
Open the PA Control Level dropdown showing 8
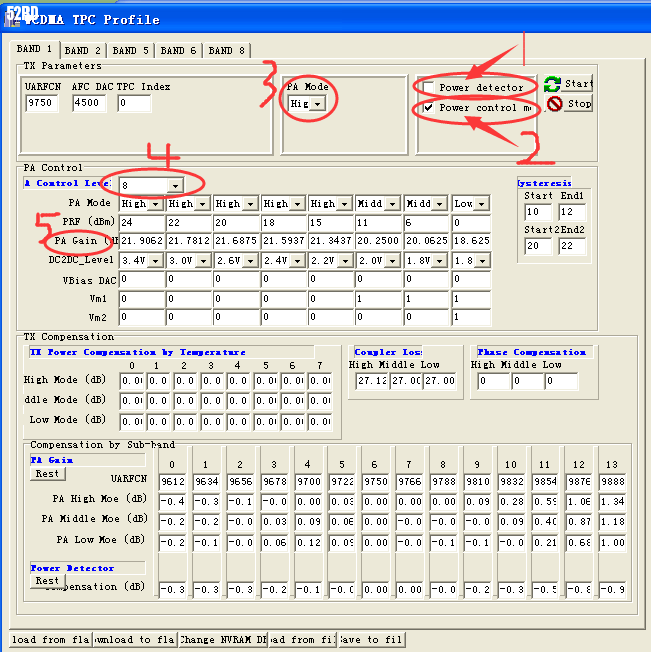[175, 185]
